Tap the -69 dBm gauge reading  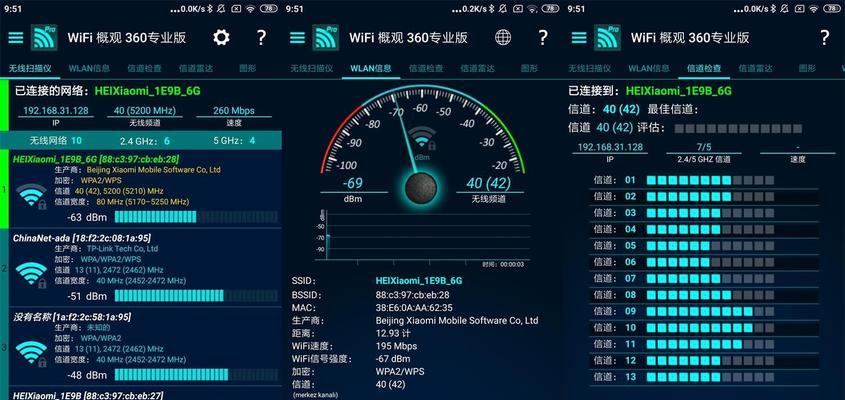(x=354, y=183)
